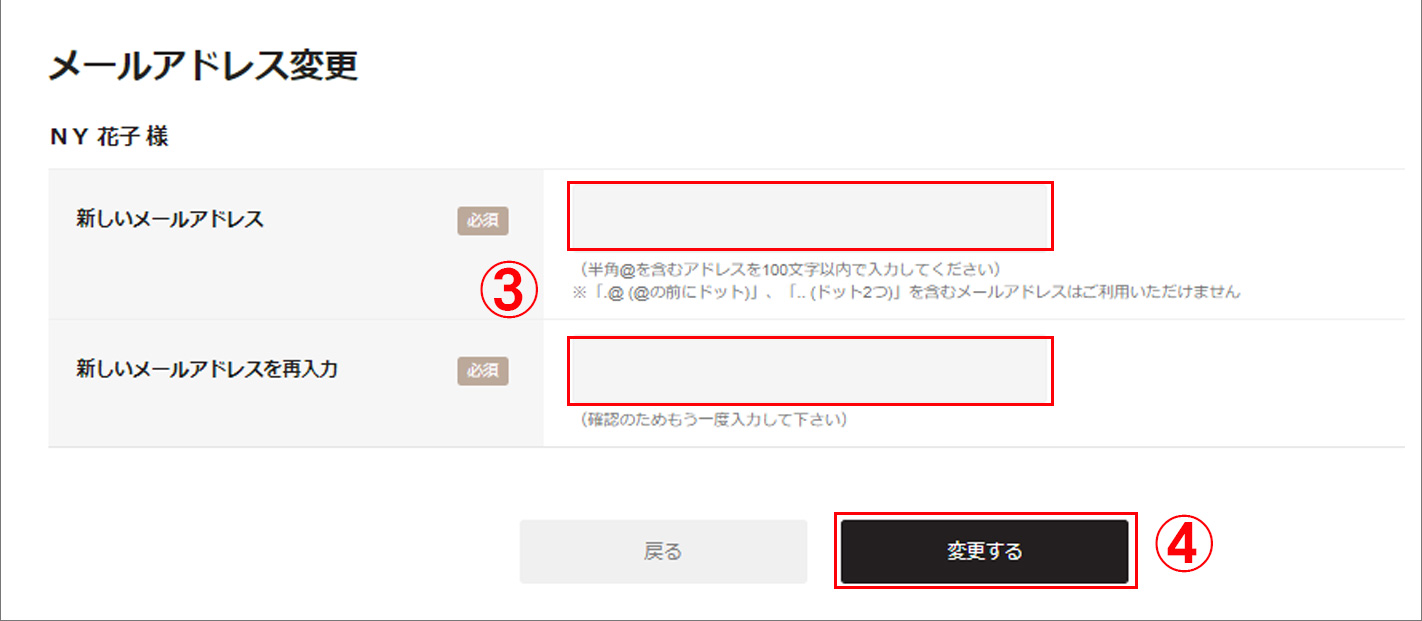1422x621 pixels.
Task: Select the メールアドレス変更 page heading
Action: tap(203, 67)
